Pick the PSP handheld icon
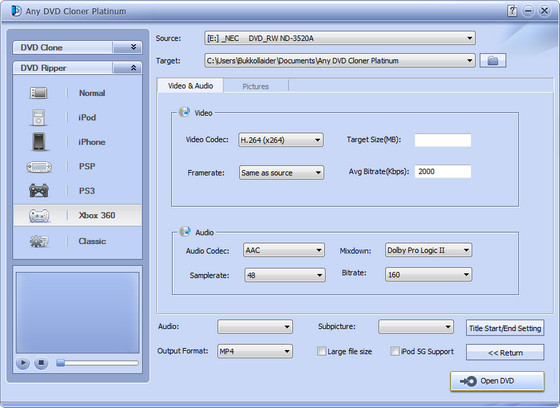560x408 pixels. click(x=39, y=167)
